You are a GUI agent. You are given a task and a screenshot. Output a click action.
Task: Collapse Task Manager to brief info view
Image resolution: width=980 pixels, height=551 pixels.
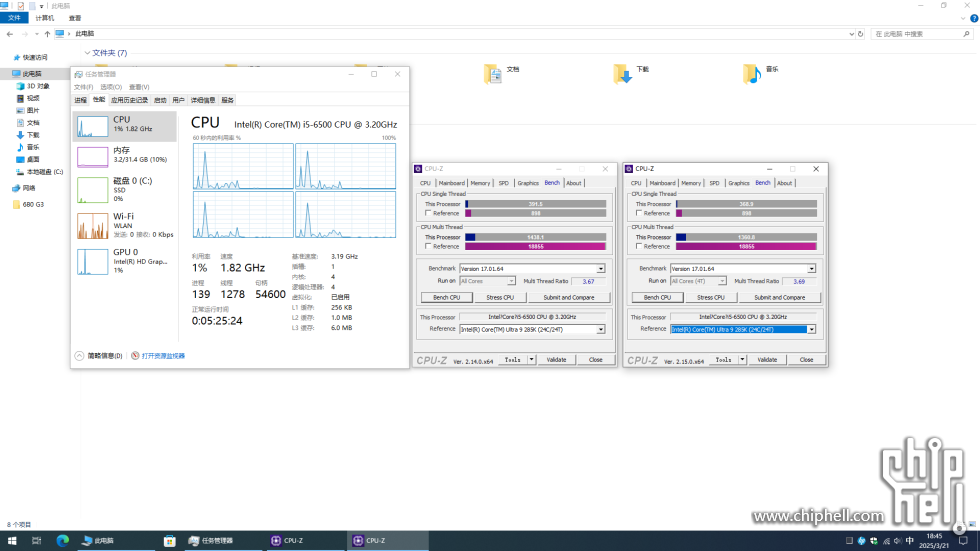pyautogui.click(x=99, y=356)
